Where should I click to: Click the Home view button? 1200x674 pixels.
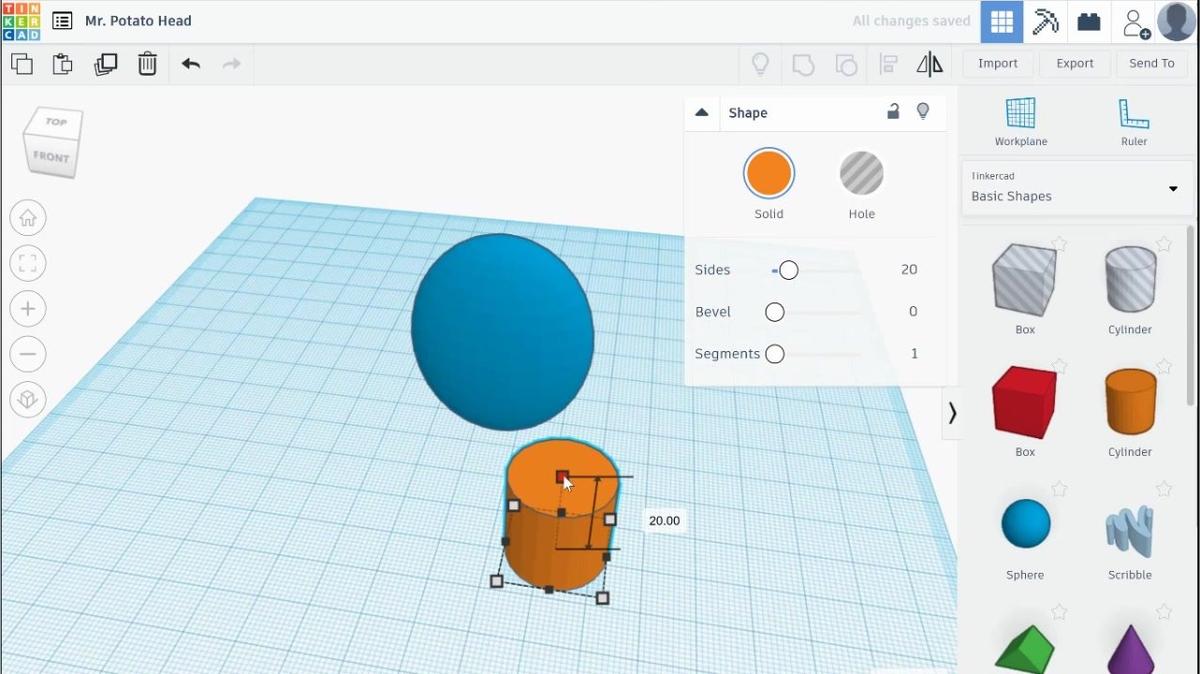pos(28,218)
